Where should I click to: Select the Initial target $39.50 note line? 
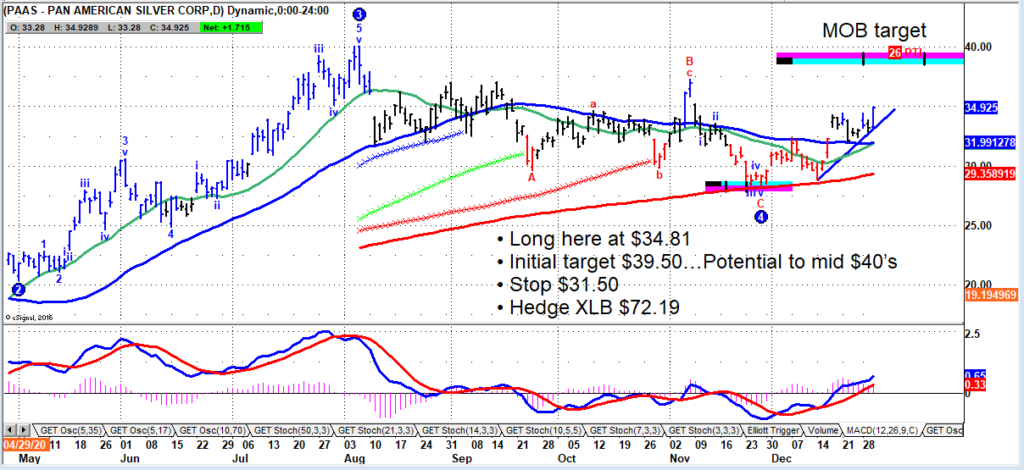click(697, 262)
